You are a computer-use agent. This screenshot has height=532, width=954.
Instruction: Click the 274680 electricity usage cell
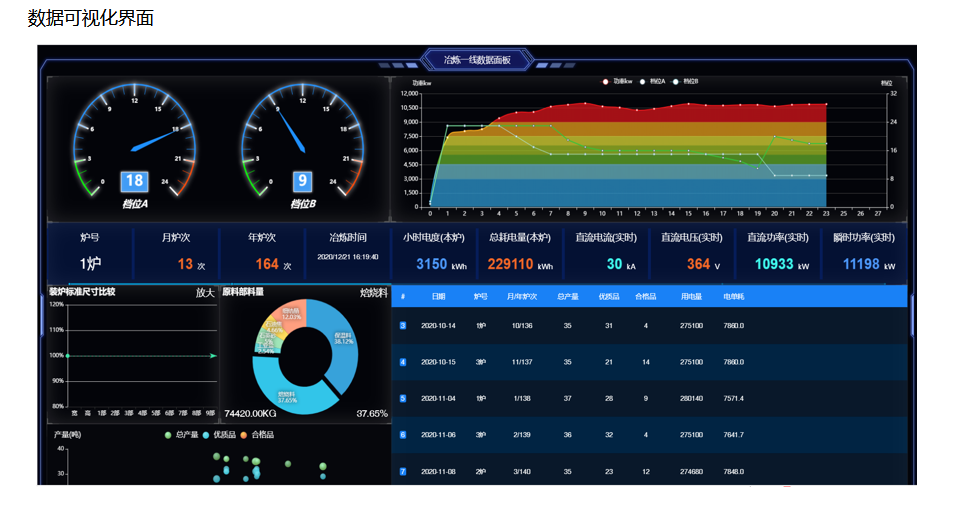click(x=691, y=472)
